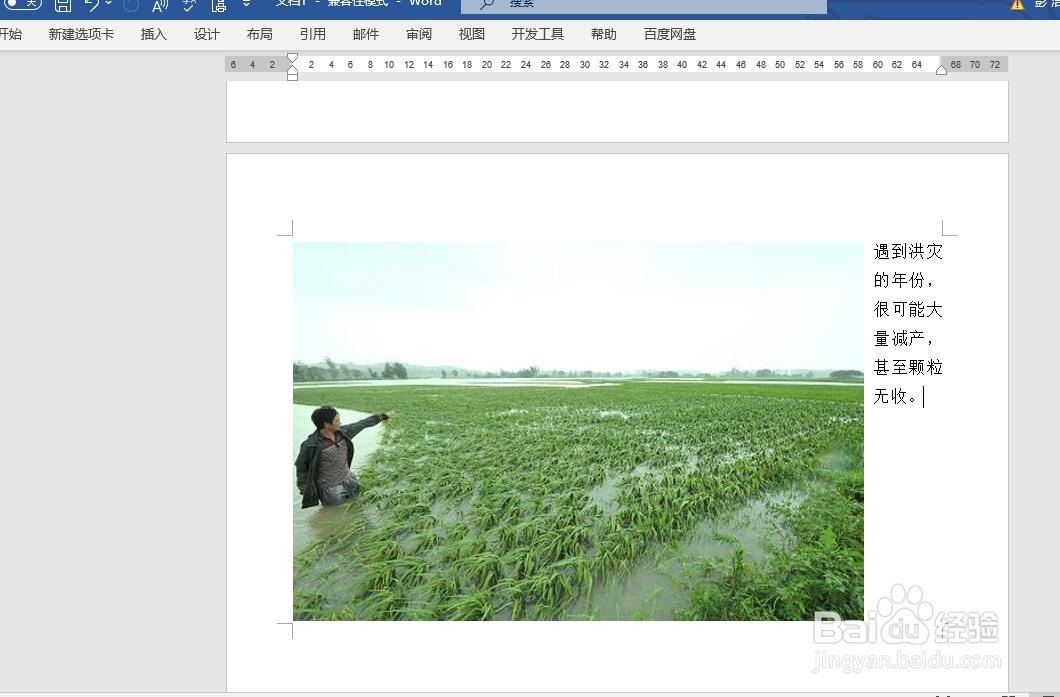Place cursor after 无收。
Screen dimensions: 1060x697
click(x=923, y=396)
